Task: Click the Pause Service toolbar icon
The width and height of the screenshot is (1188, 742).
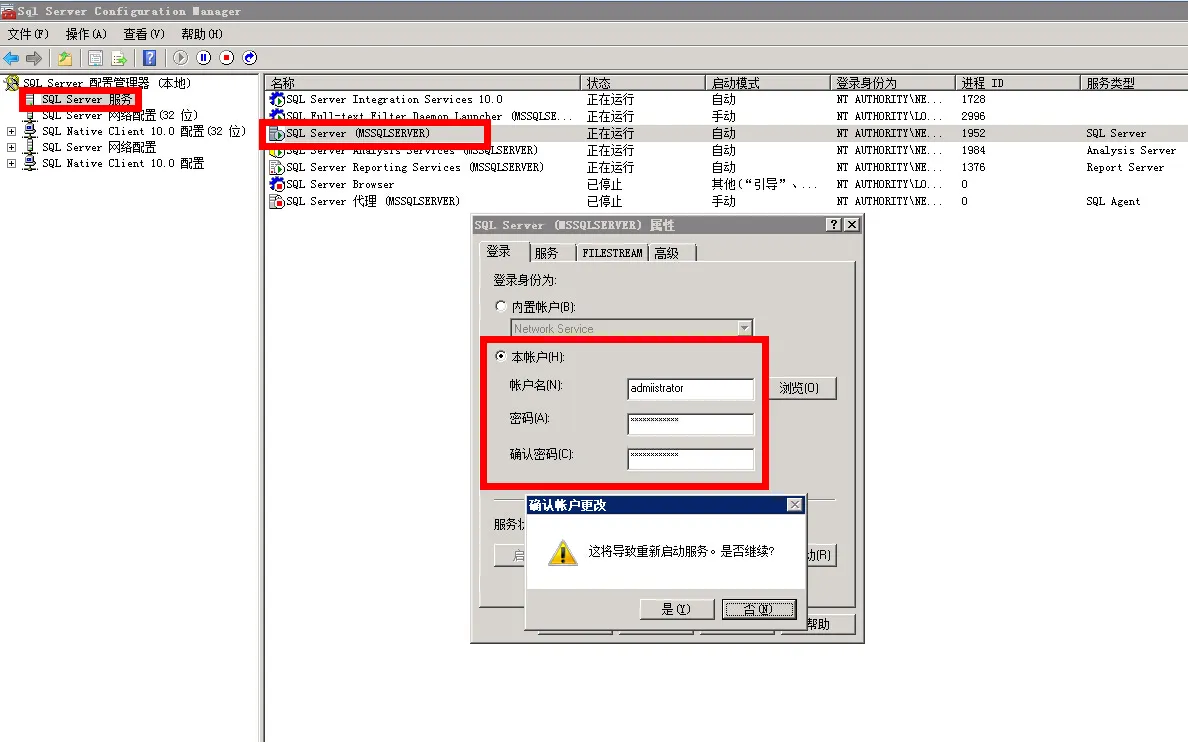Action: [204, 58]
